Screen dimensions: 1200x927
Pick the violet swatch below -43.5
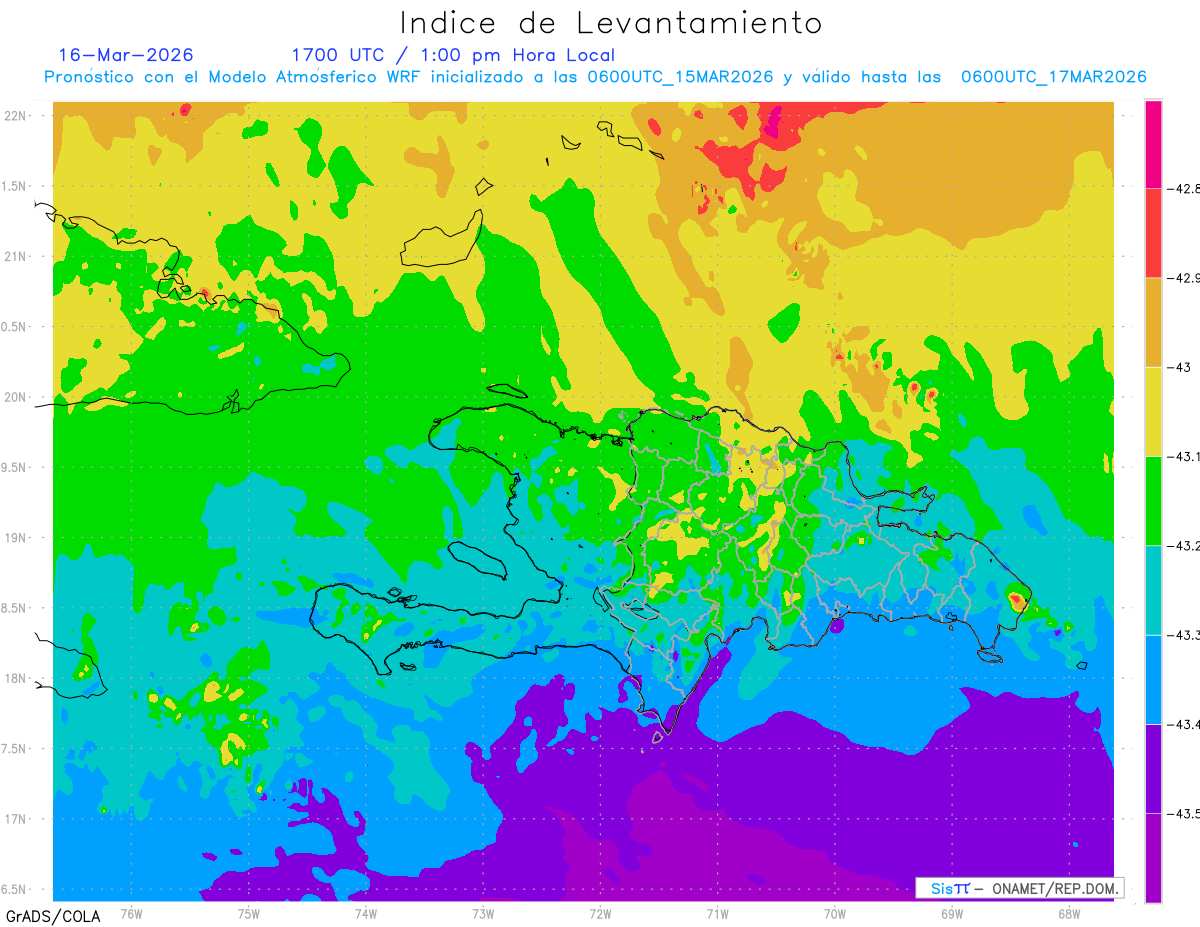tap(1153, 857)
